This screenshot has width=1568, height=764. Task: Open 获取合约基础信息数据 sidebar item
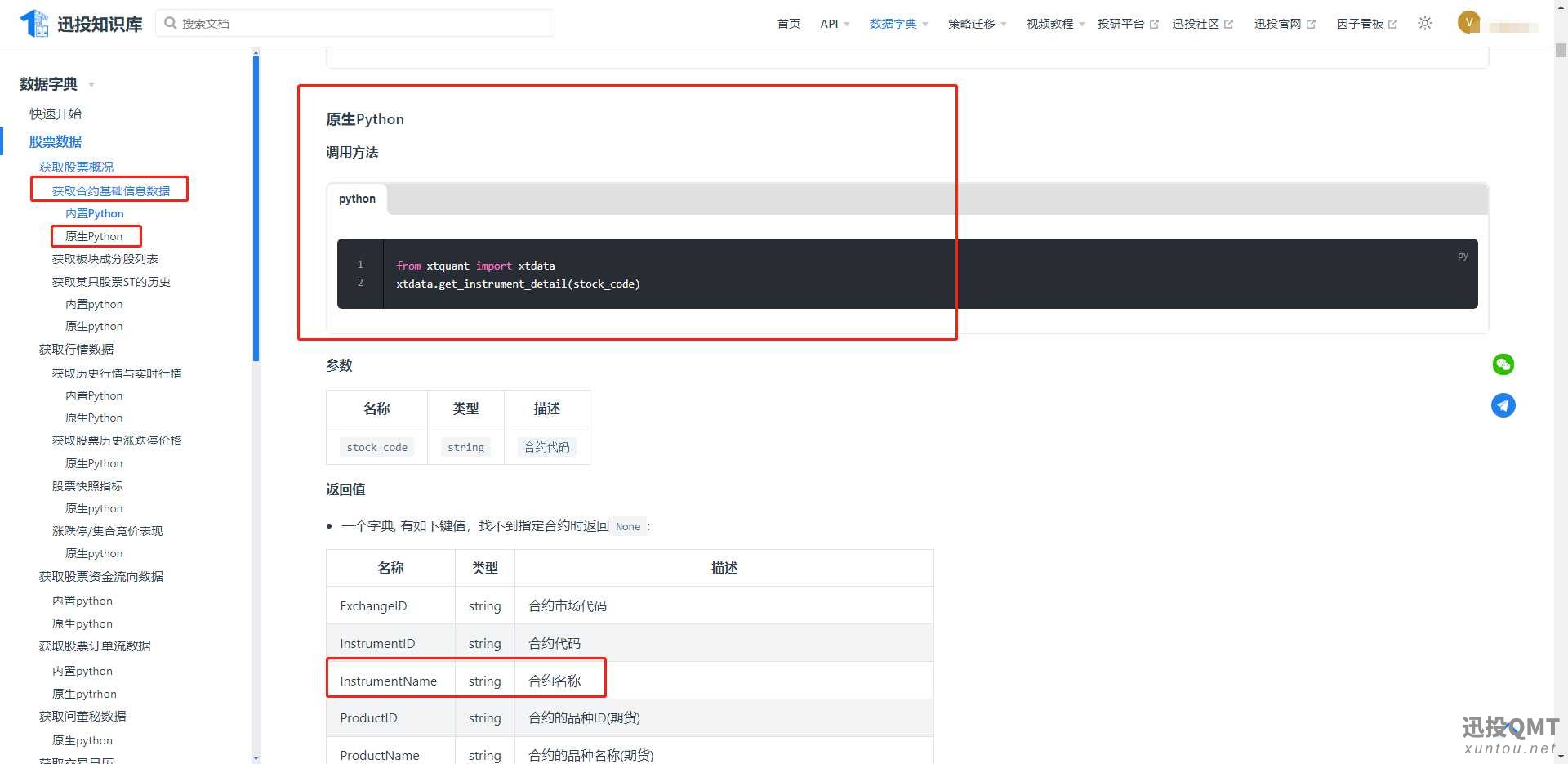click(111, 190)
